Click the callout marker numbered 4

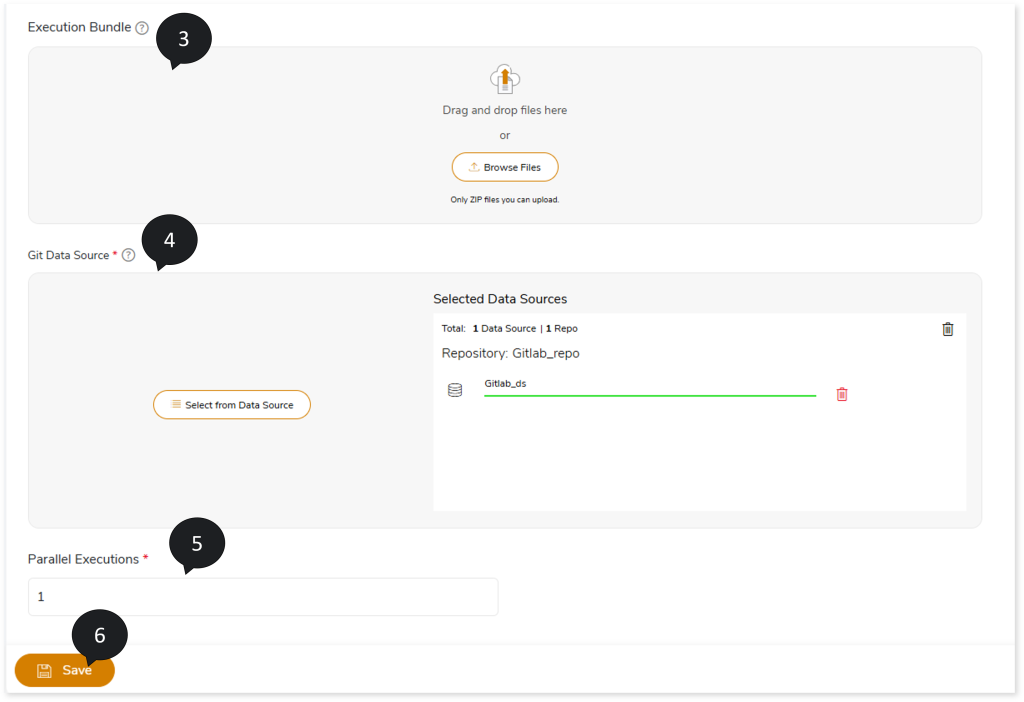(169, 240)
